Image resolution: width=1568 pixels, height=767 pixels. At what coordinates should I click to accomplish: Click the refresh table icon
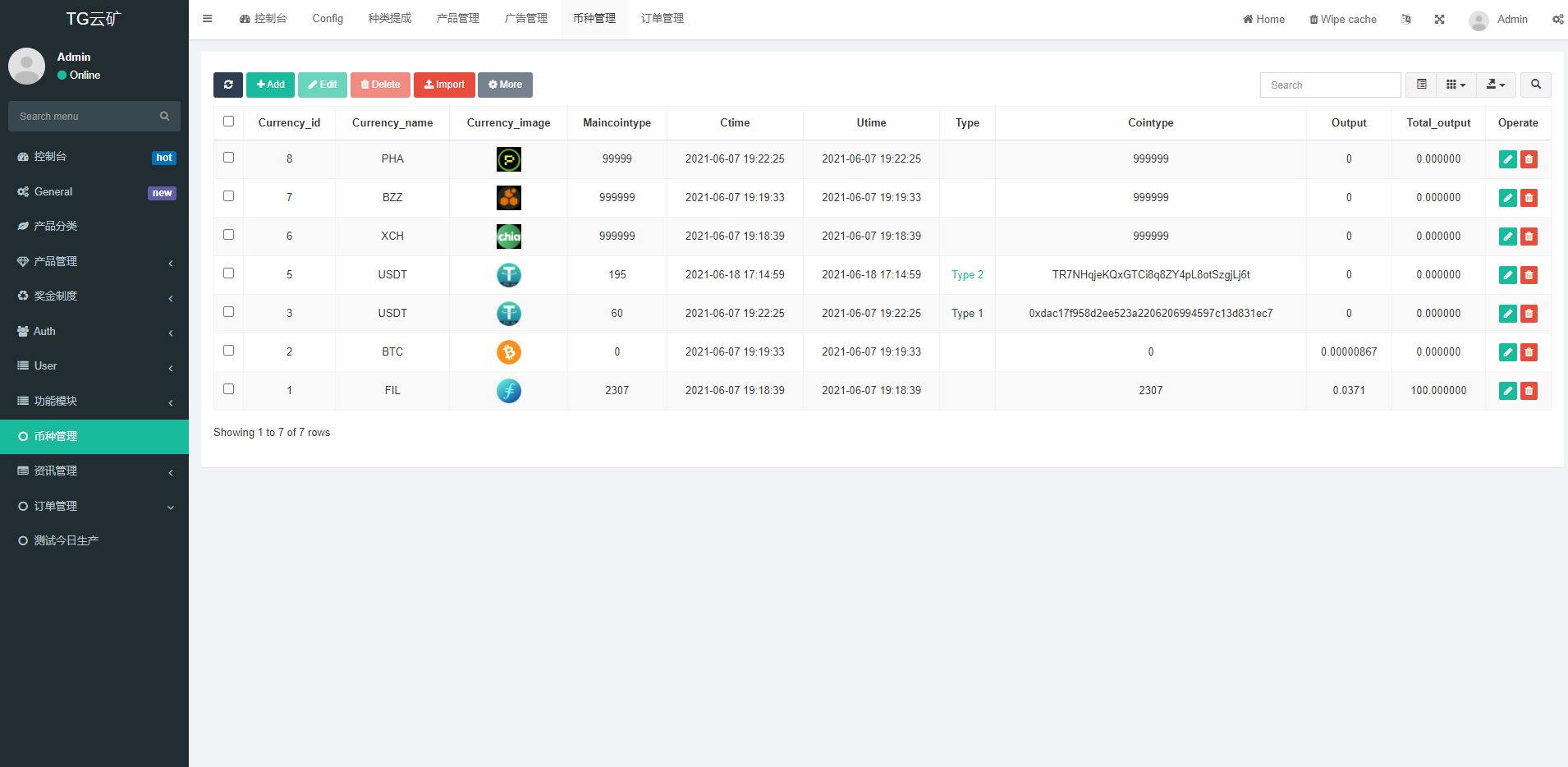227,85
